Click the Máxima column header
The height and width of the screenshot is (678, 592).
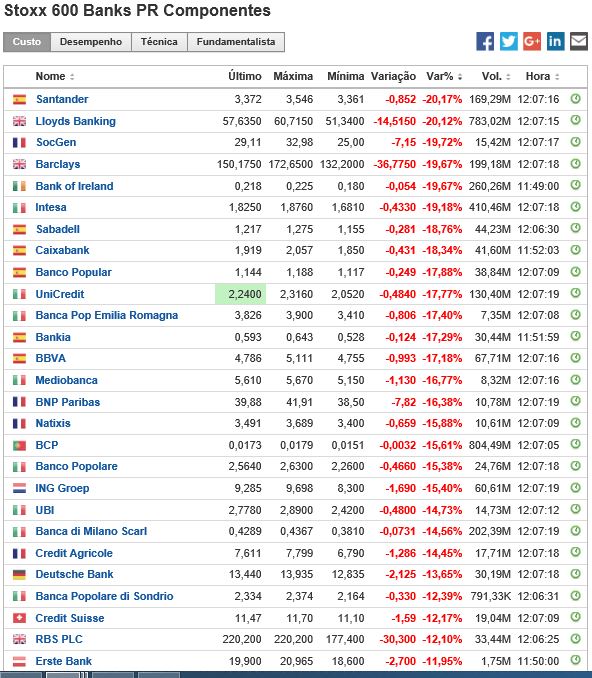tap(293, 77)
